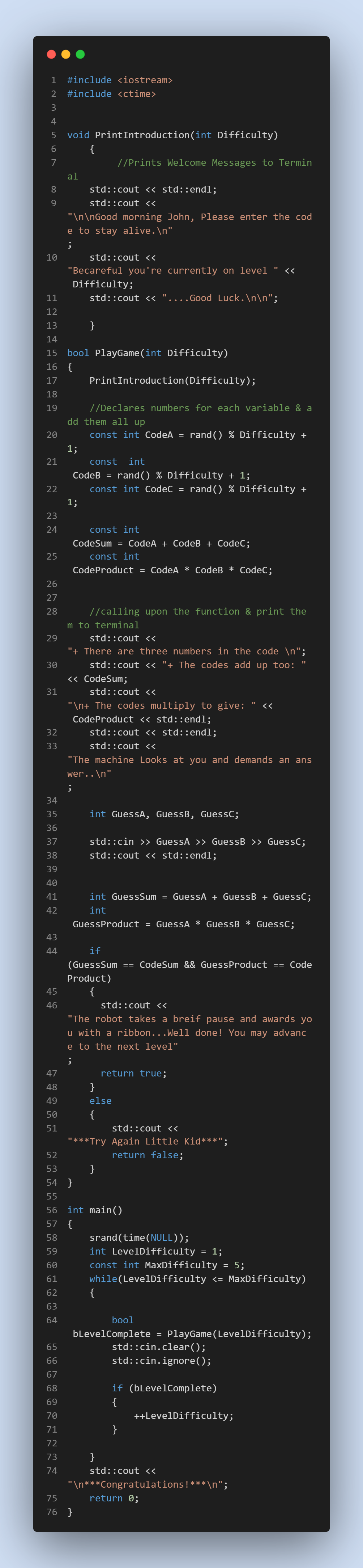
Task: Click the yellow minimize dot
Action: pos(66,55)
